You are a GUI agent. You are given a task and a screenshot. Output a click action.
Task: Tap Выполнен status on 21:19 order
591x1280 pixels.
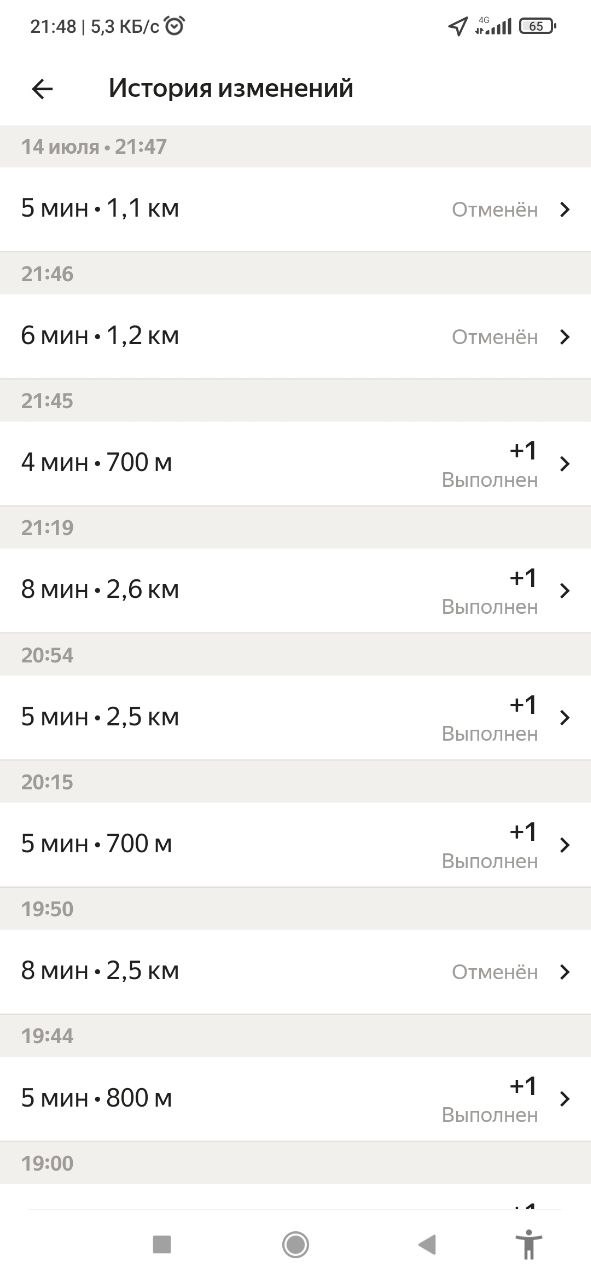pyautogui.click(x=490, y=607)
